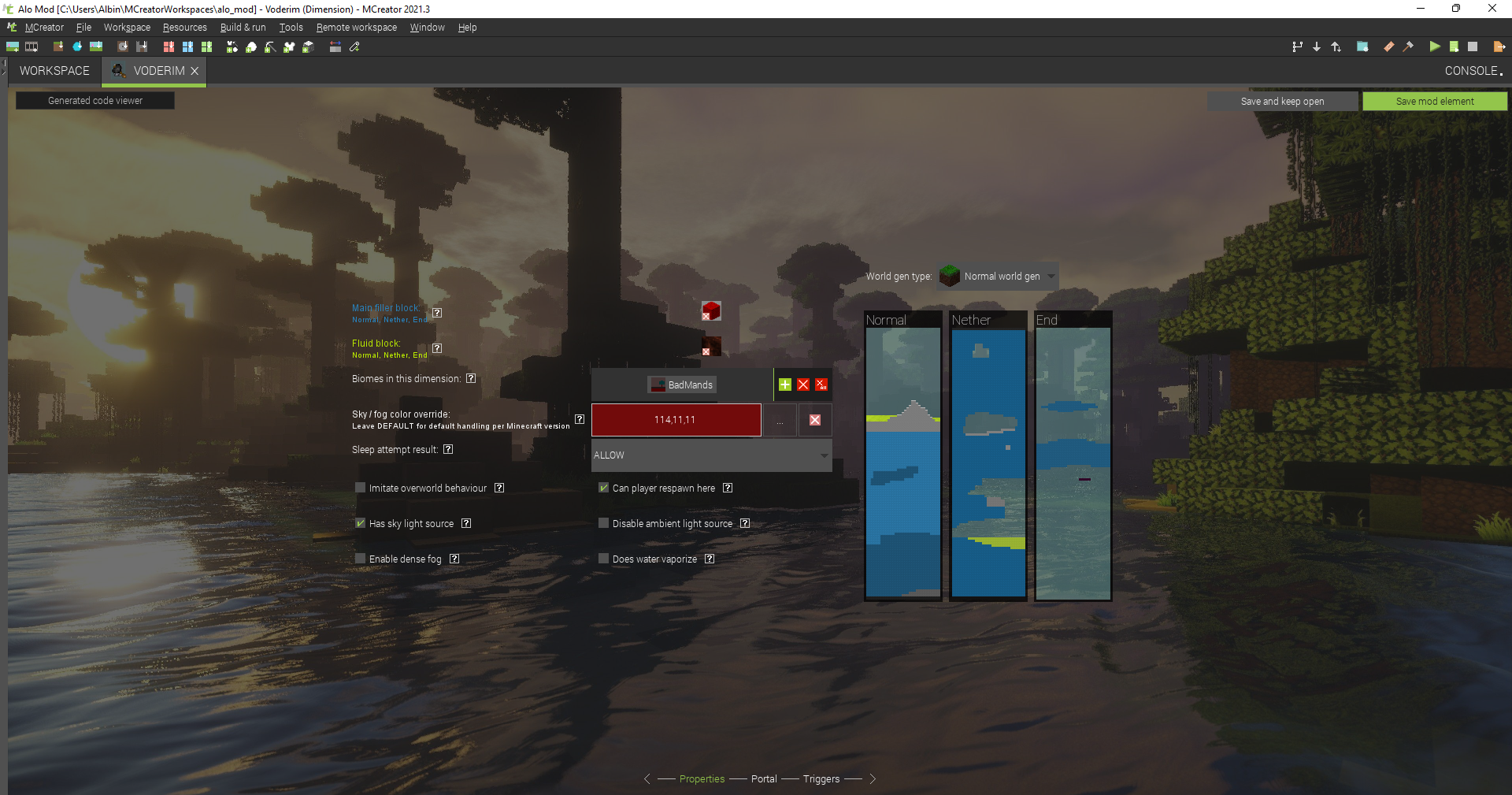Click the sky color 114,11,11 swatch
The width and height of the screenshot is (1512, 795).
(676, 420)
